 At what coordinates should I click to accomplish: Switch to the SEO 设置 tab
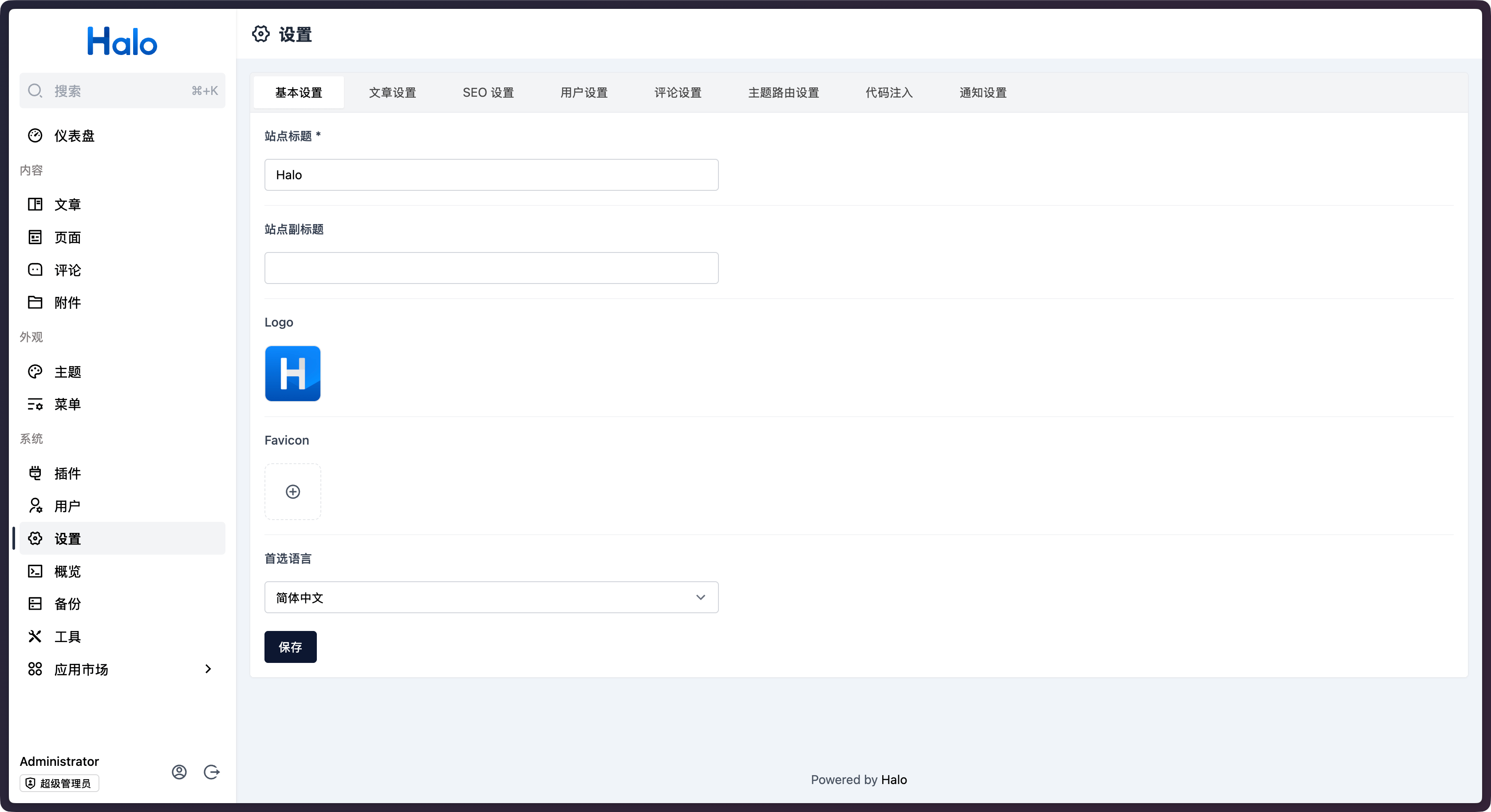point(488,93)
